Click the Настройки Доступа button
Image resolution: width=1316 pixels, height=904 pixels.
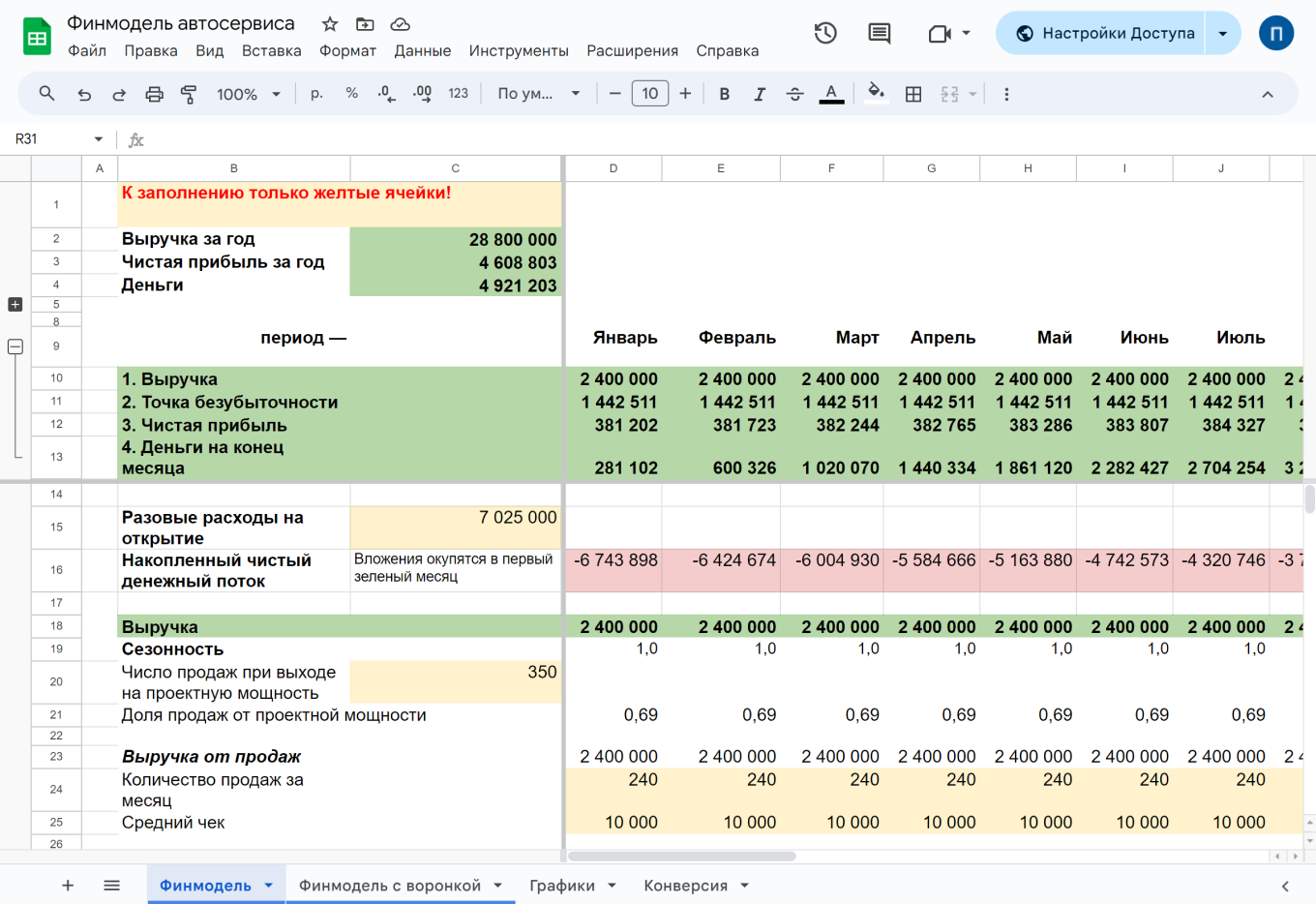[1104, 34]
